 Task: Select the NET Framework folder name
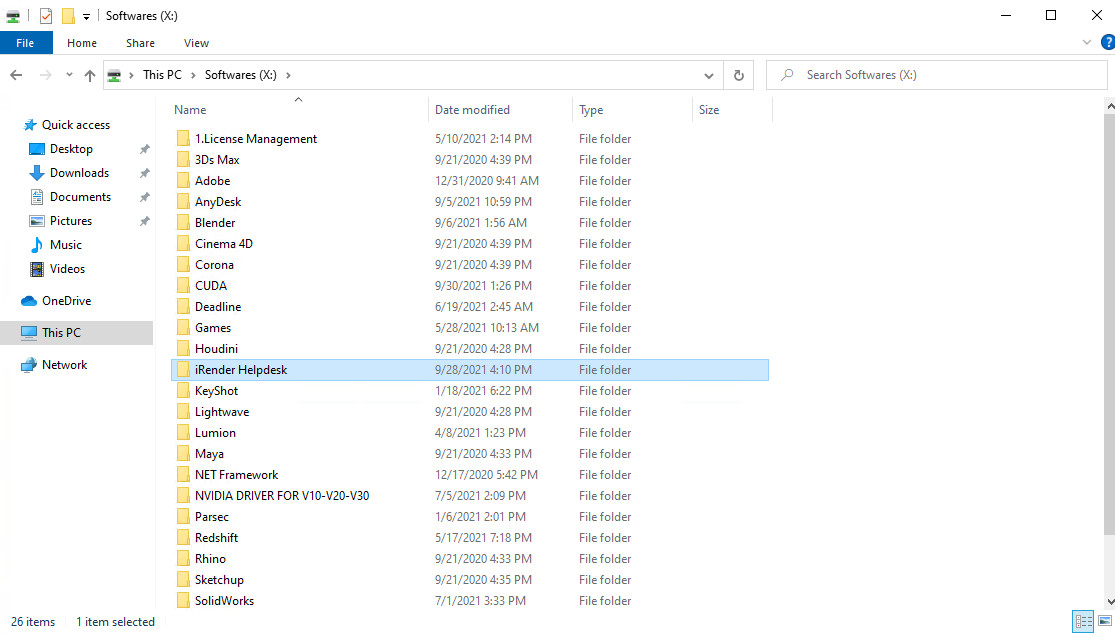(x=236, y=475)
